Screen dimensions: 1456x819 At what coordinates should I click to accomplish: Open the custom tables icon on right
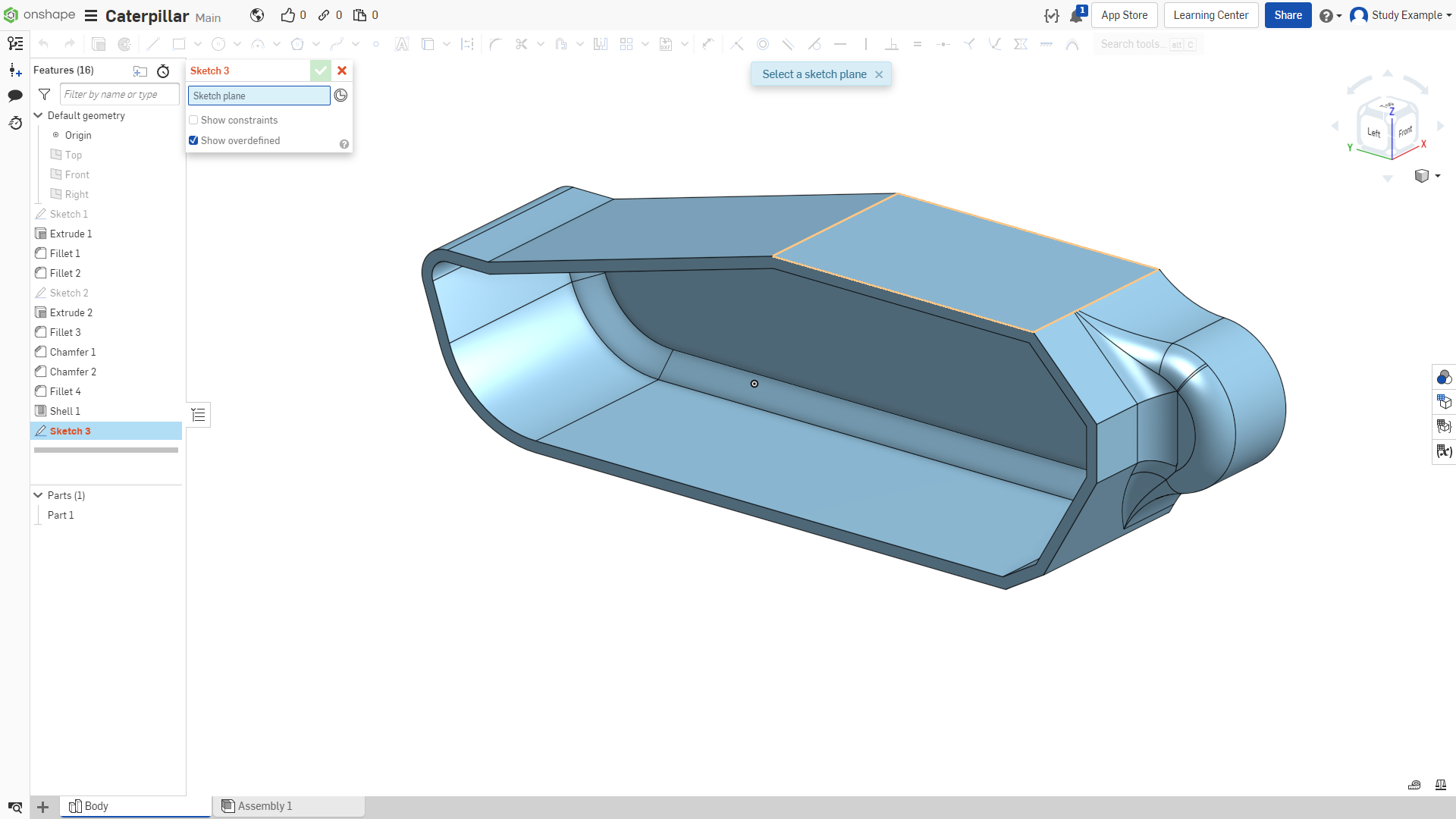[1444, 427]
